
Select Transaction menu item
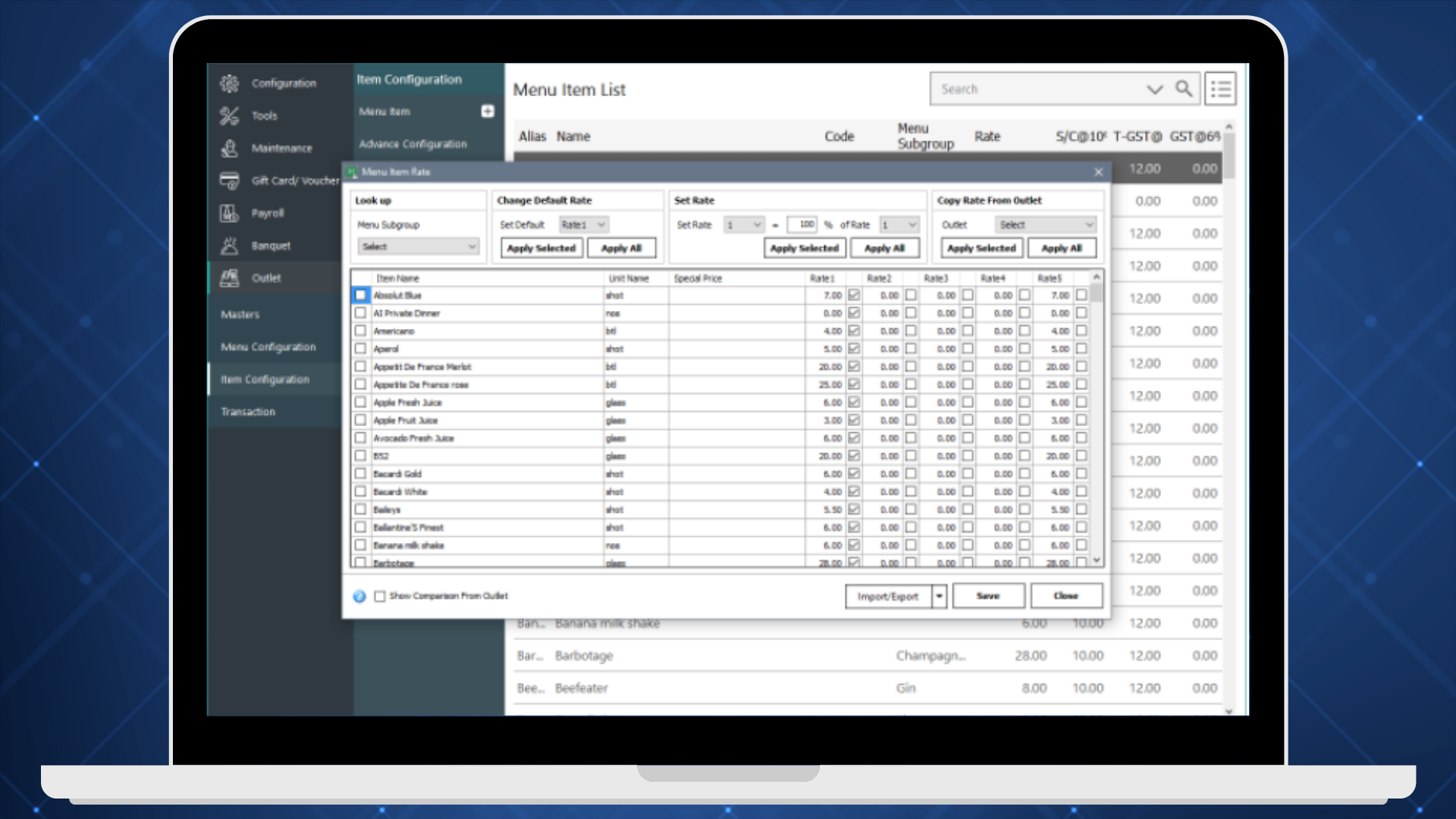pos(248,412)
